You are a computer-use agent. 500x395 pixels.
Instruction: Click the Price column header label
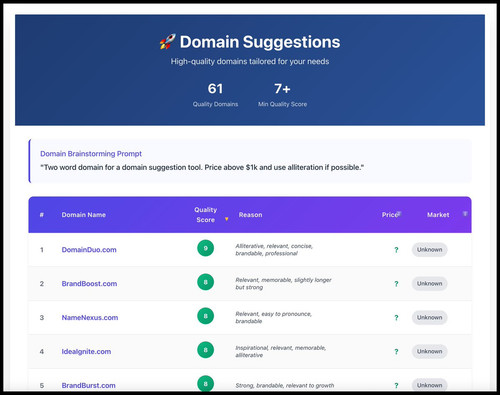point(390,215)
